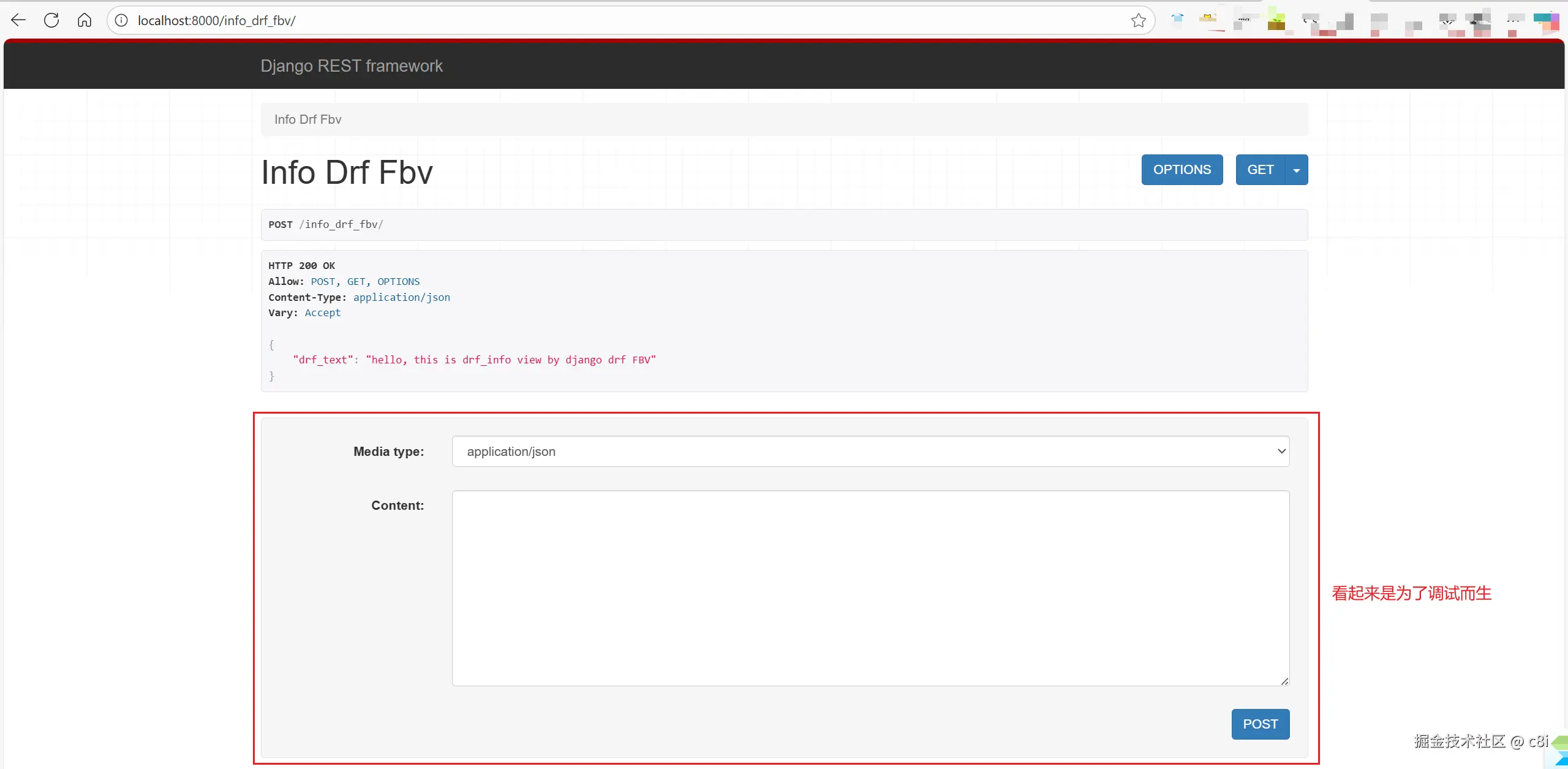The height and width of the screenshot is (769, 1568).
Task: Open the Media type application/json dropdown
Action: click(x=870, y=451)
